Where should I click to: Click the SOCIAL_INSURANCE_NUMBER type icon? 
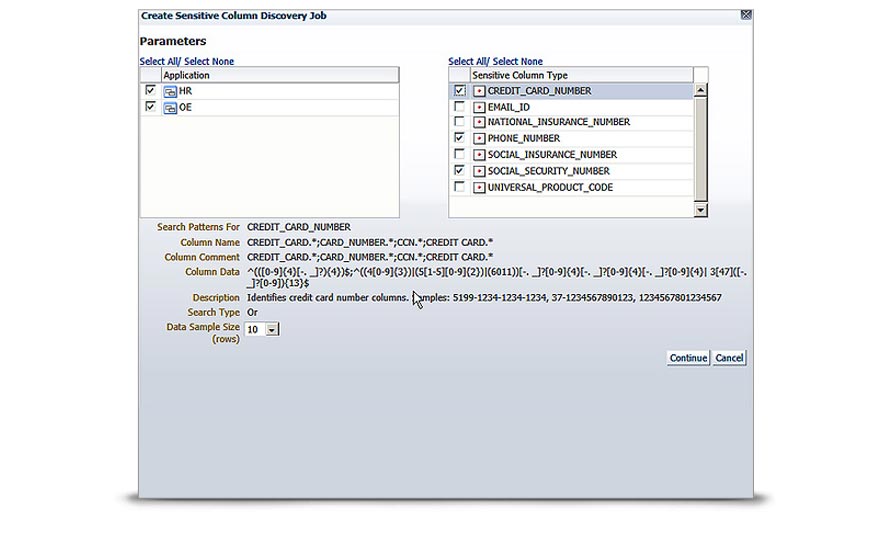pyautogui.click(x=479, y=155)
